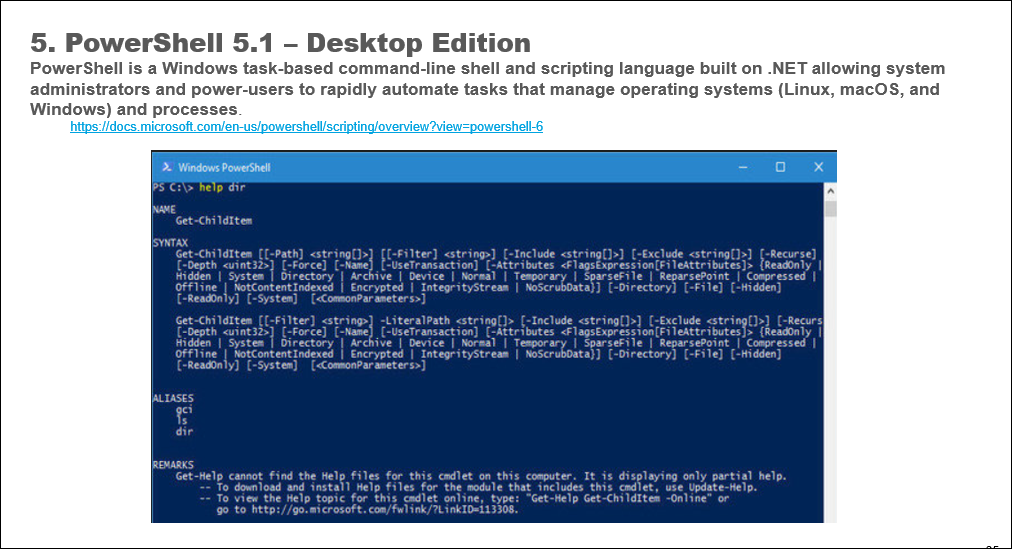Click the PowerShell icon in the title bar
Viewport: 1012px width, 549px height.
tap(167, 167)
